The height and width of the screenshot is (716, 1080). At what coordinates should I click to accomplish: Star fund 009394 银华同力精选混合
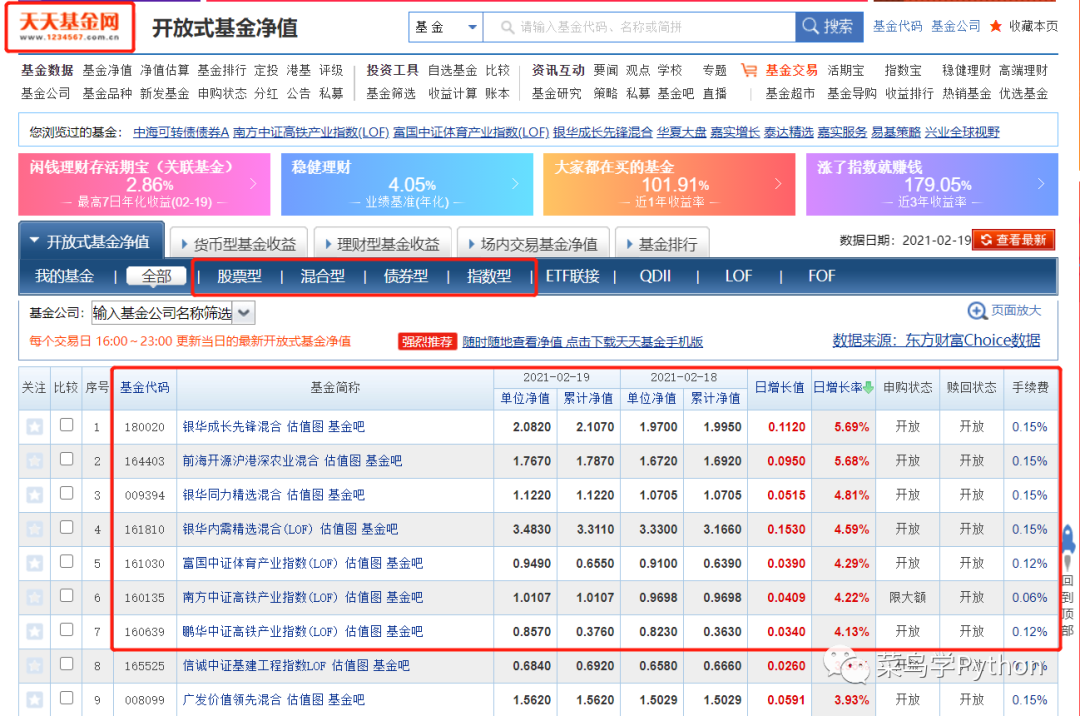34,495
